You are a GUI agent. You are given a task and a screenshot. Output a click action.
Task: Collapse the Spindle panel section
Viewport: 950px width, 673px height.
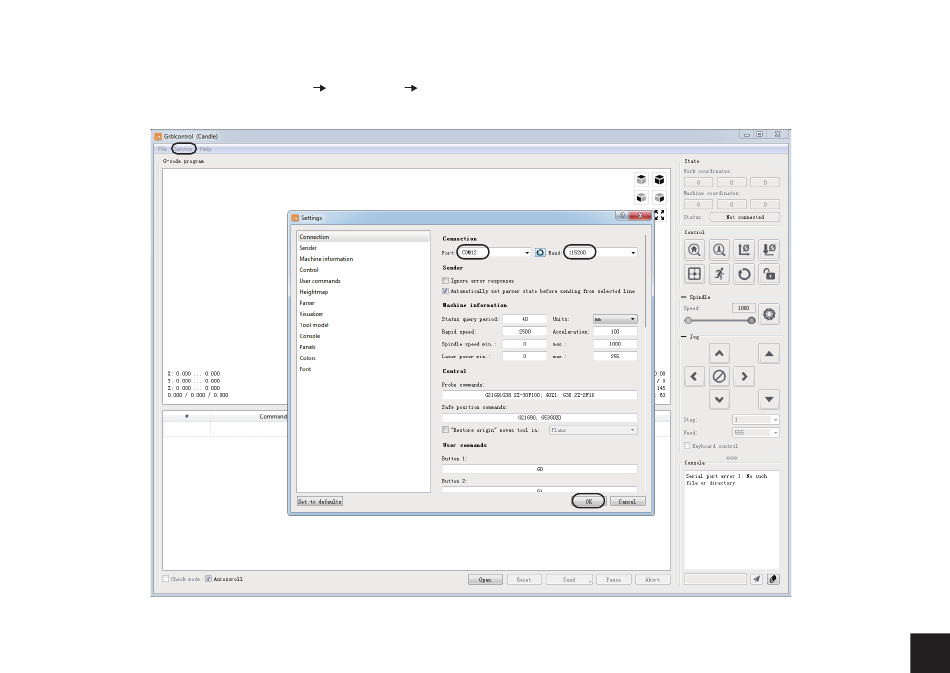684,297
